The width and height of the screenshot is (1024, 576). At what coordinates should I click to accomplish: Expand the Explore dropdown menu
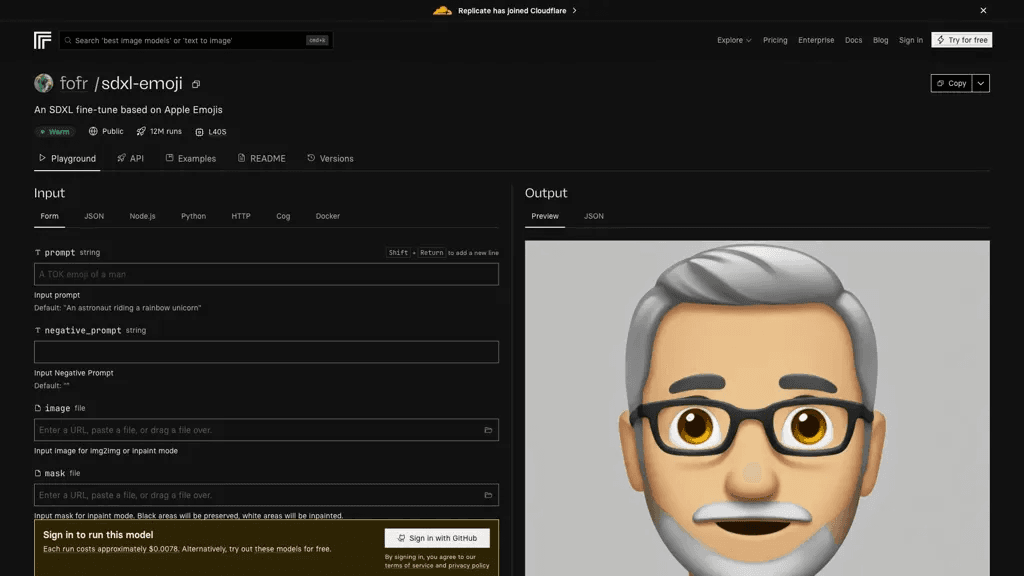(x=734, y=40)
